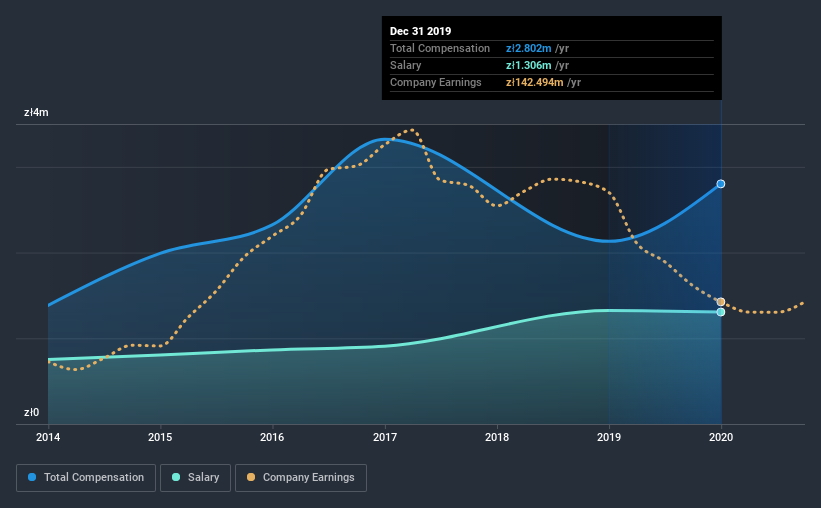Select the 2014 x-axis label
Image resolution: width=821 pixels, height=508 pixels.
pyautogui.click(x=48, y=437)
